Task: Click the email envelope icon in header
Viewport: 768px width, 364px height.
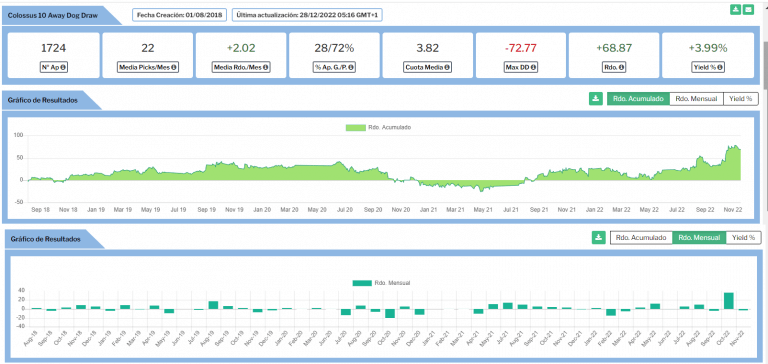Action: click(x=748, y=9)
